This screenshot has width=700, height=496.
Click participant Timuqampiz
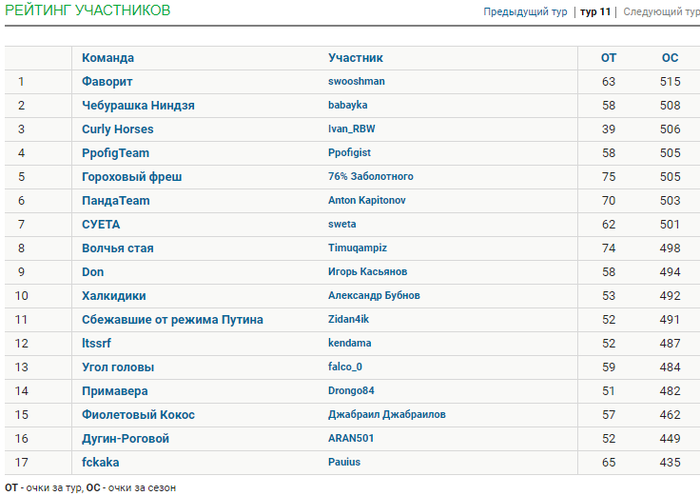[358, 248]
